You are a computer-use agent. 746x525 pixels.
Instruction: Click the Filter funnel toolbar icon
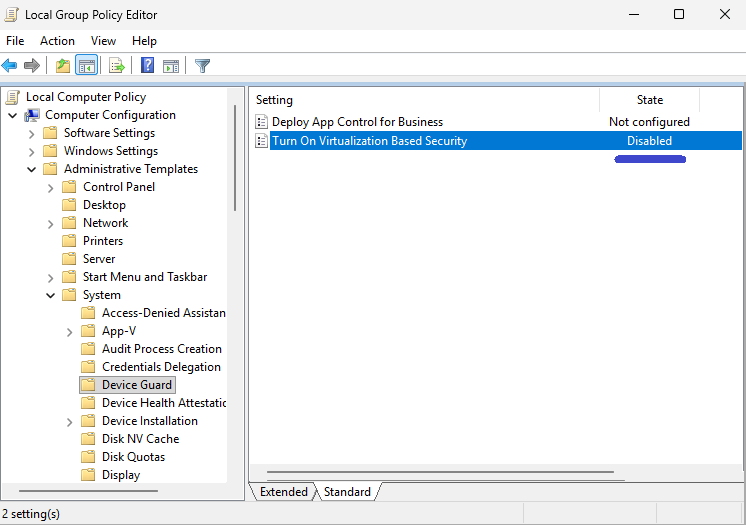tap(202, 66)
